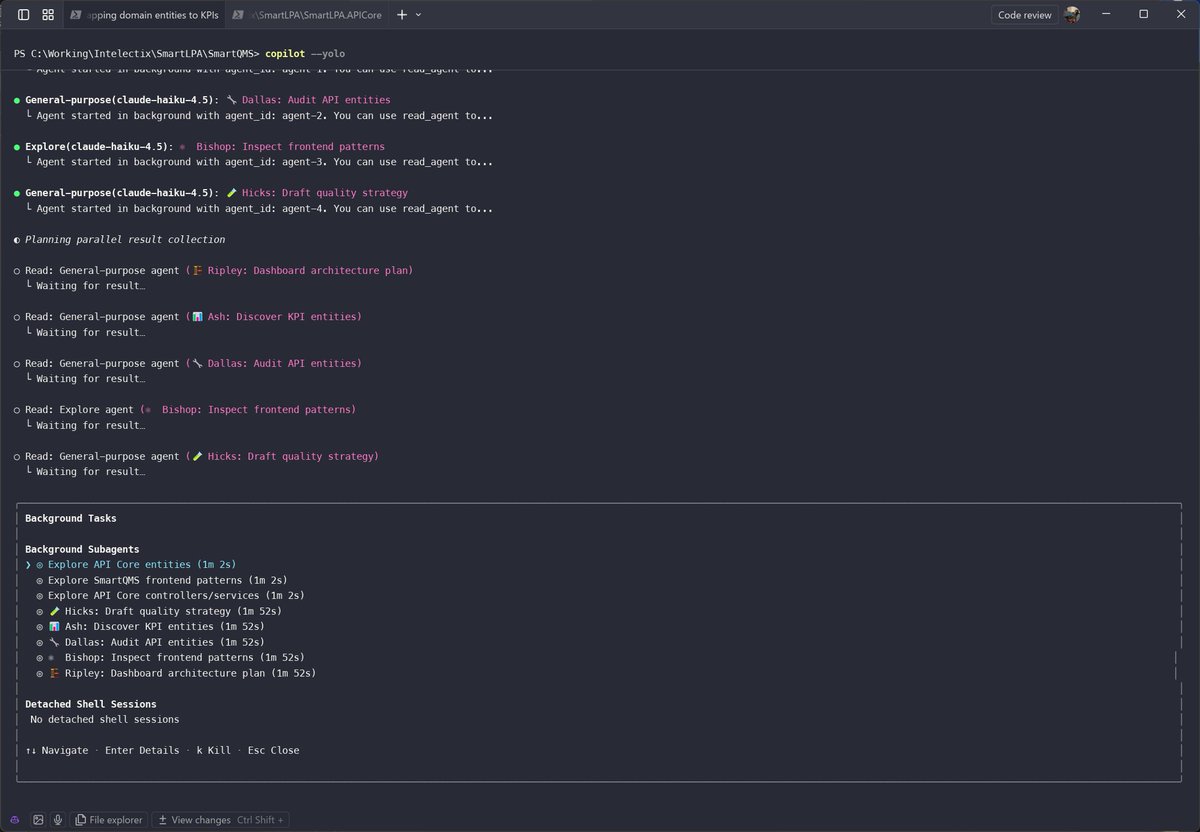Screen dimensions: 1200x832
Task: Select 'Explore SmartQMS frontend patterns' subagent
Action: (167, 580)
